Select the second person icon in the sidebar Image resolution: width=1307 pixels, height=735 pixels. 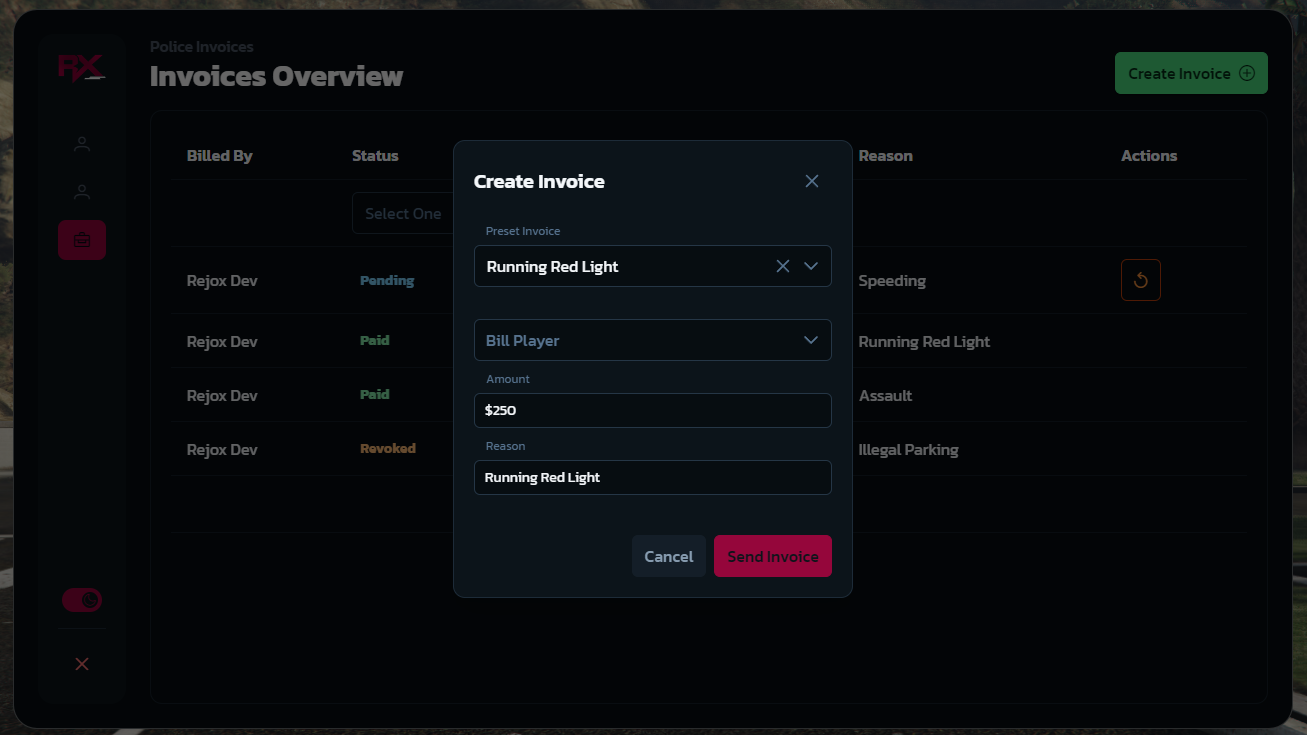(81, 191)
